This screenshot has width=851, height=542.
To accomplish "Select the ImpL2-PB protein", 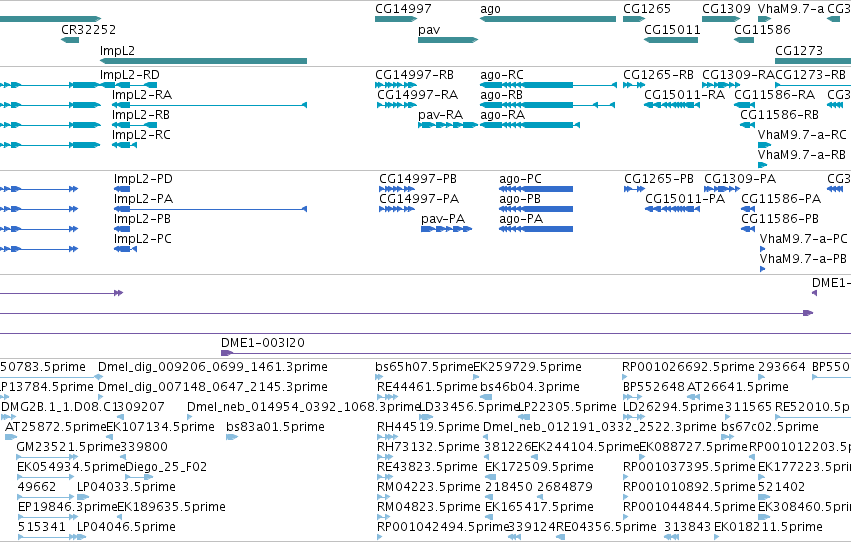I will (x=122, y=229).
